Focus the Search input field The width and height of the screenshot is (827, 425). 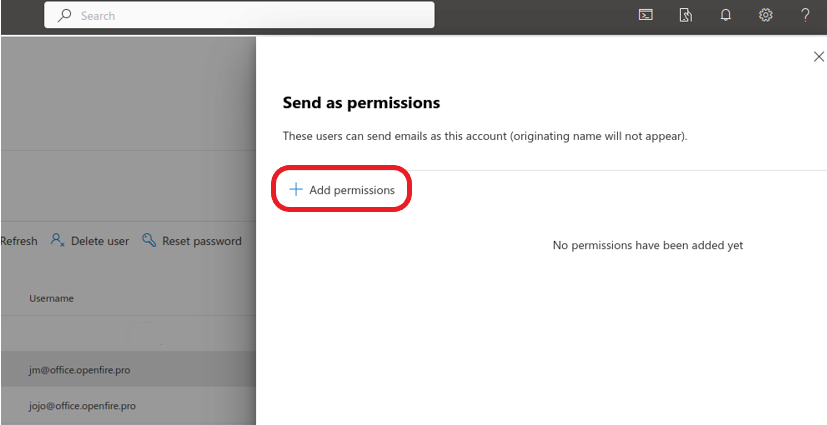pos(239,15)
